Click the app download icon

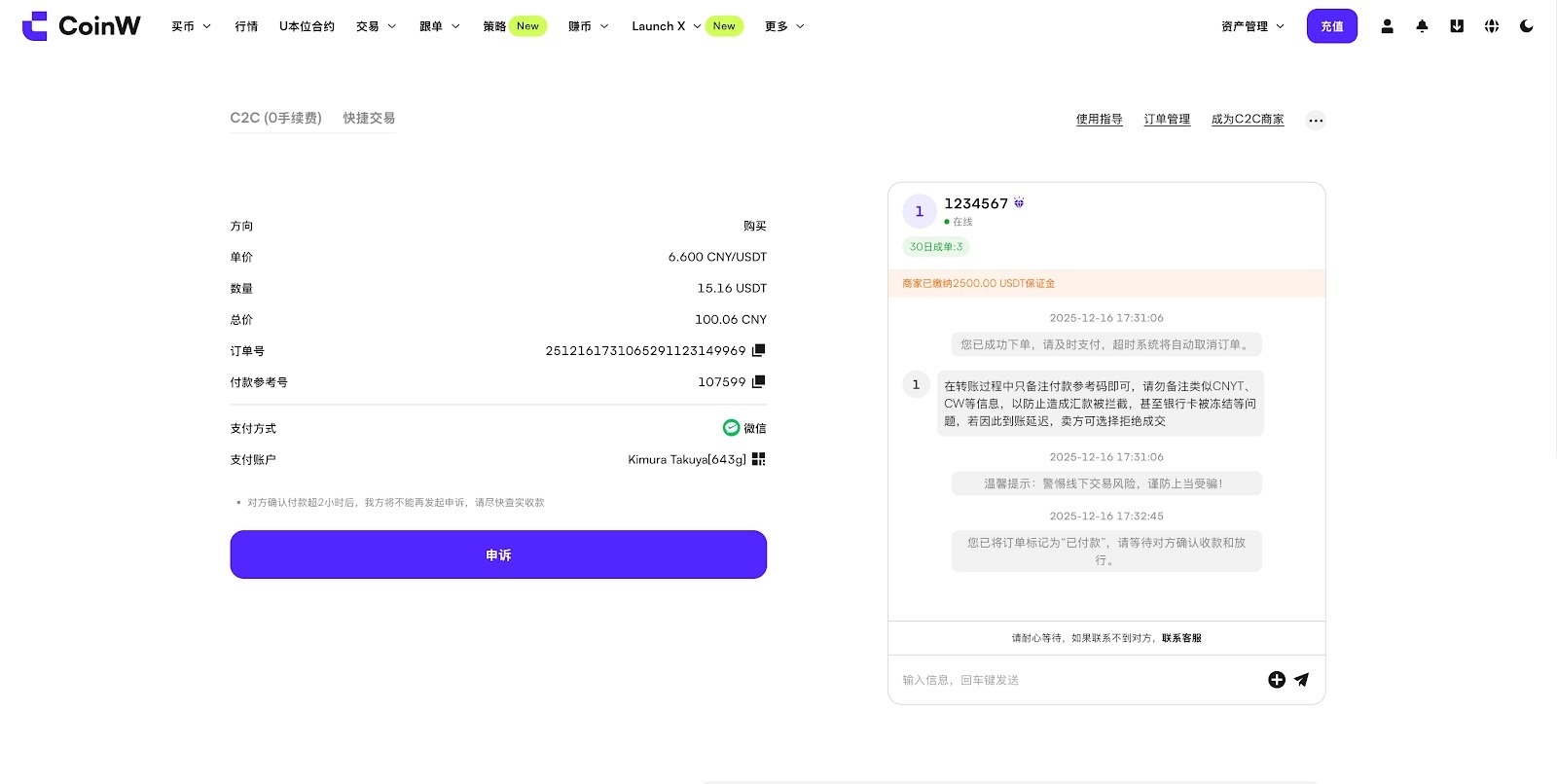(x=1457, y=26)
